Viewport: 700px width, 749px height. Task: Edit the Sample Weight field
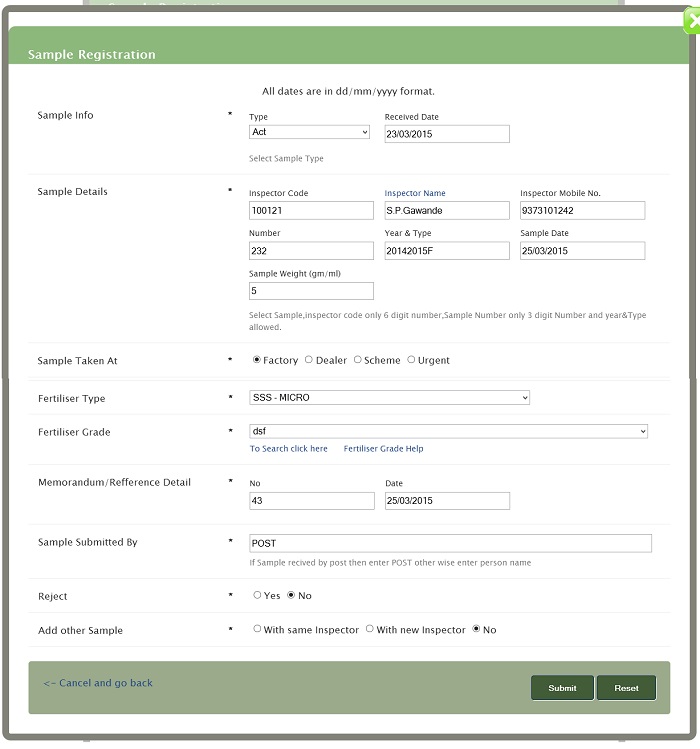(311, 291)
